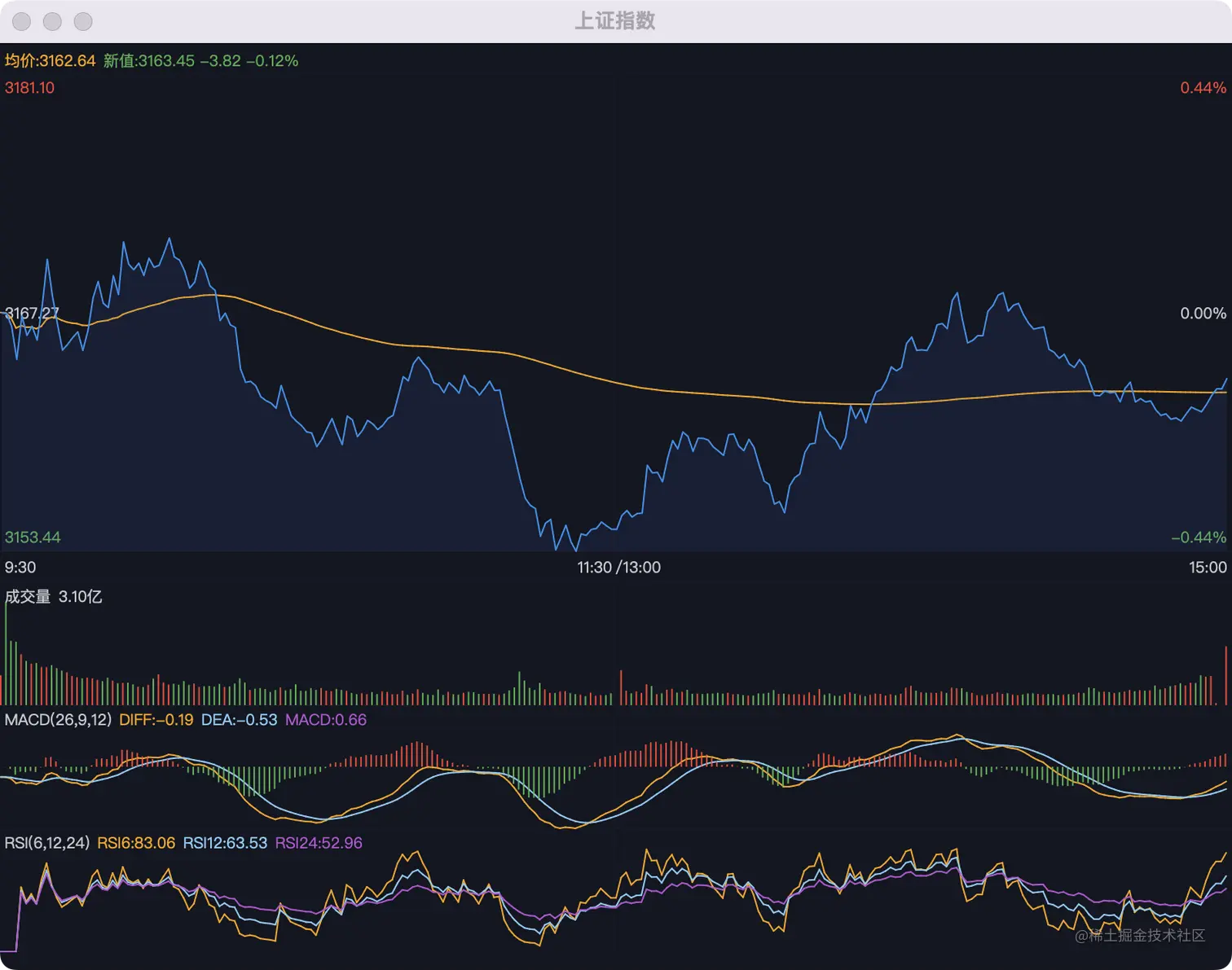
Task: Click the tall red closing volume bar
Action: tap(1225, 675)
